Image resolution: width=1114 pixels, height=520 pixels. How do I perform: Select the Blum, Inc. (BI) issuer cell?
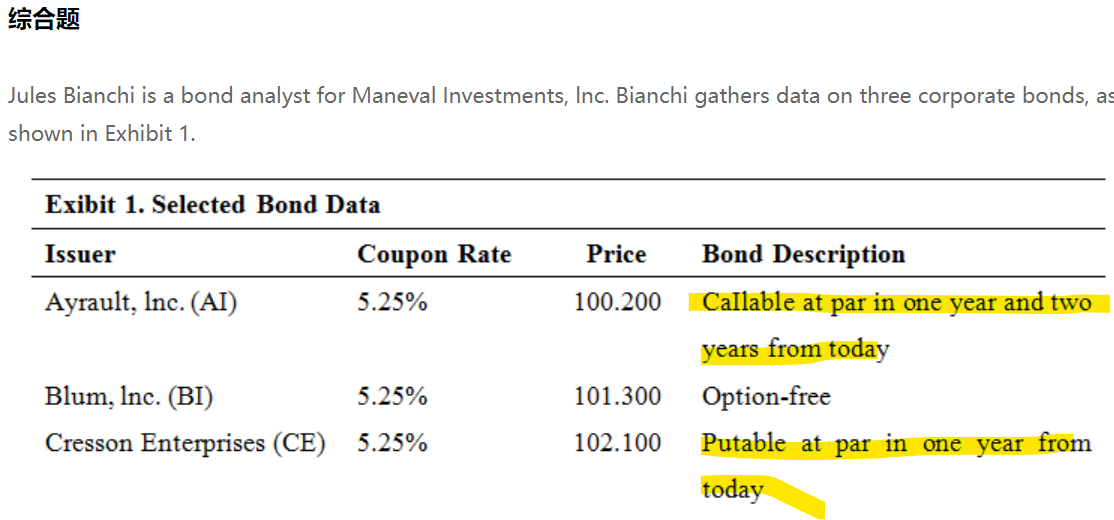click(x=129, y=397)
